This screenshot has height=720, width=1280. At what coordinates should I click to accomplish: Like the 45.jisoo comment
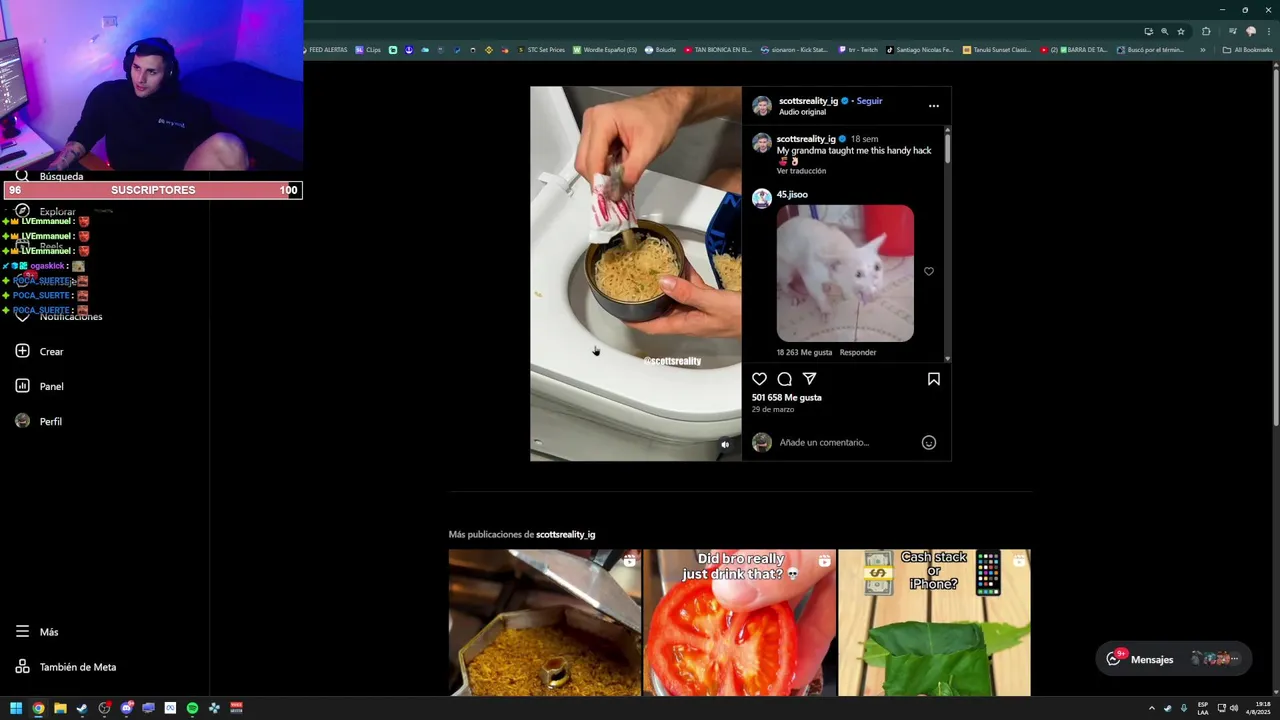click(929, 271)
